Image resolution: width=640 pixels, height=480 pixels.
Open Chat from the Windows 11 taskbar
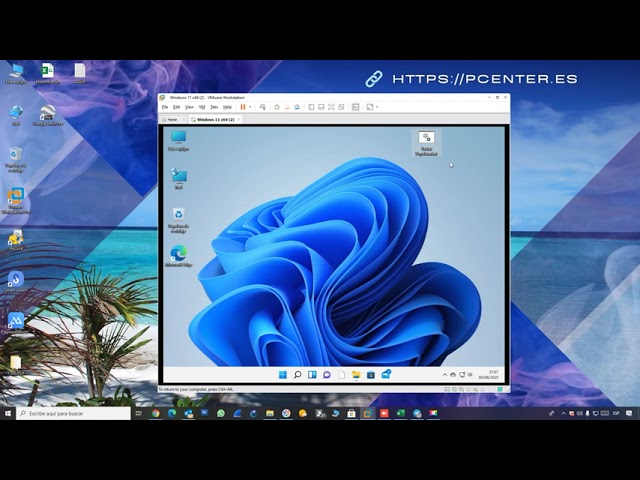click(x=327, y=375)
